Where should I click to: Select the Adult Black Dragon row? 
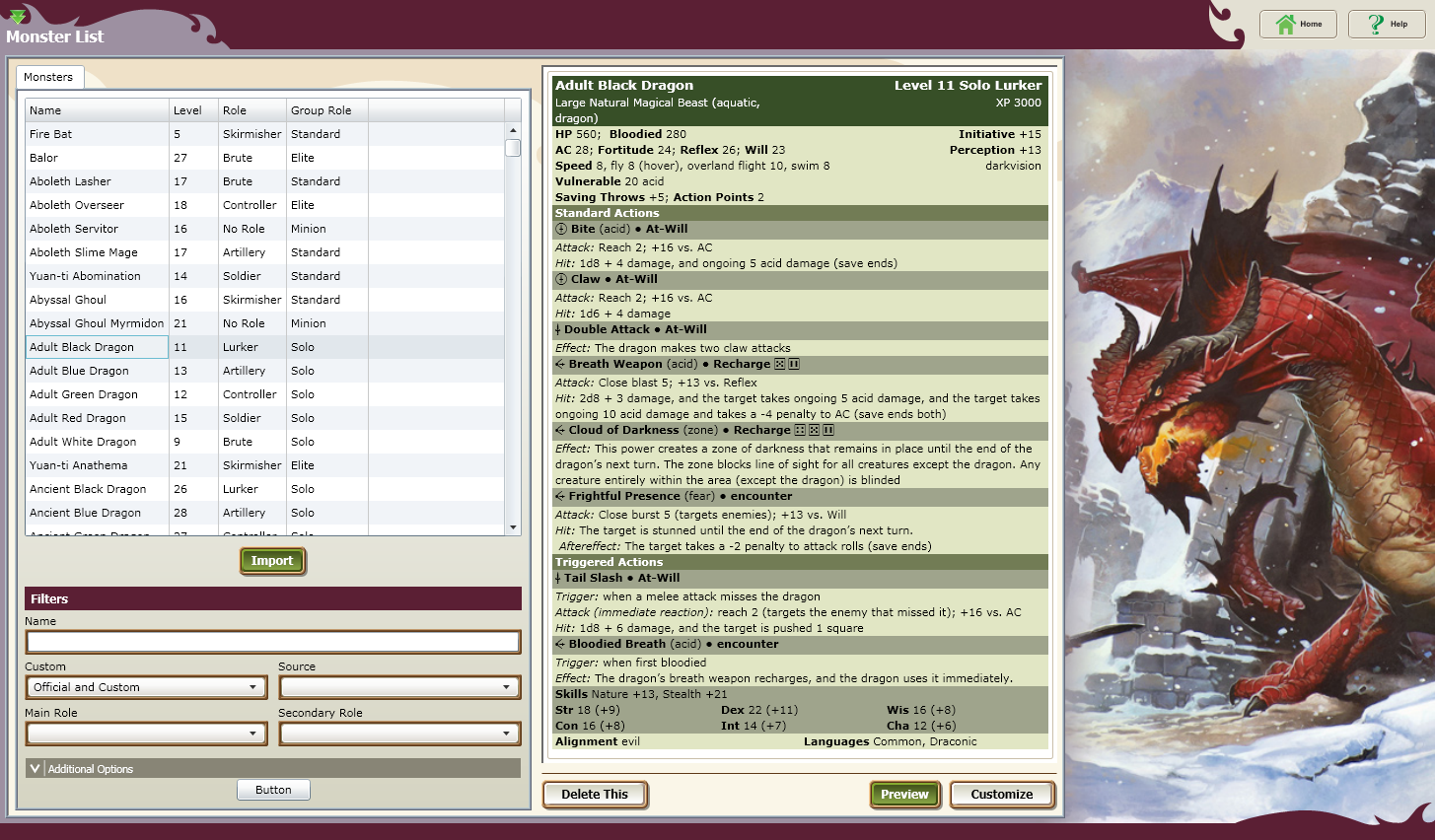pos(264,347)
